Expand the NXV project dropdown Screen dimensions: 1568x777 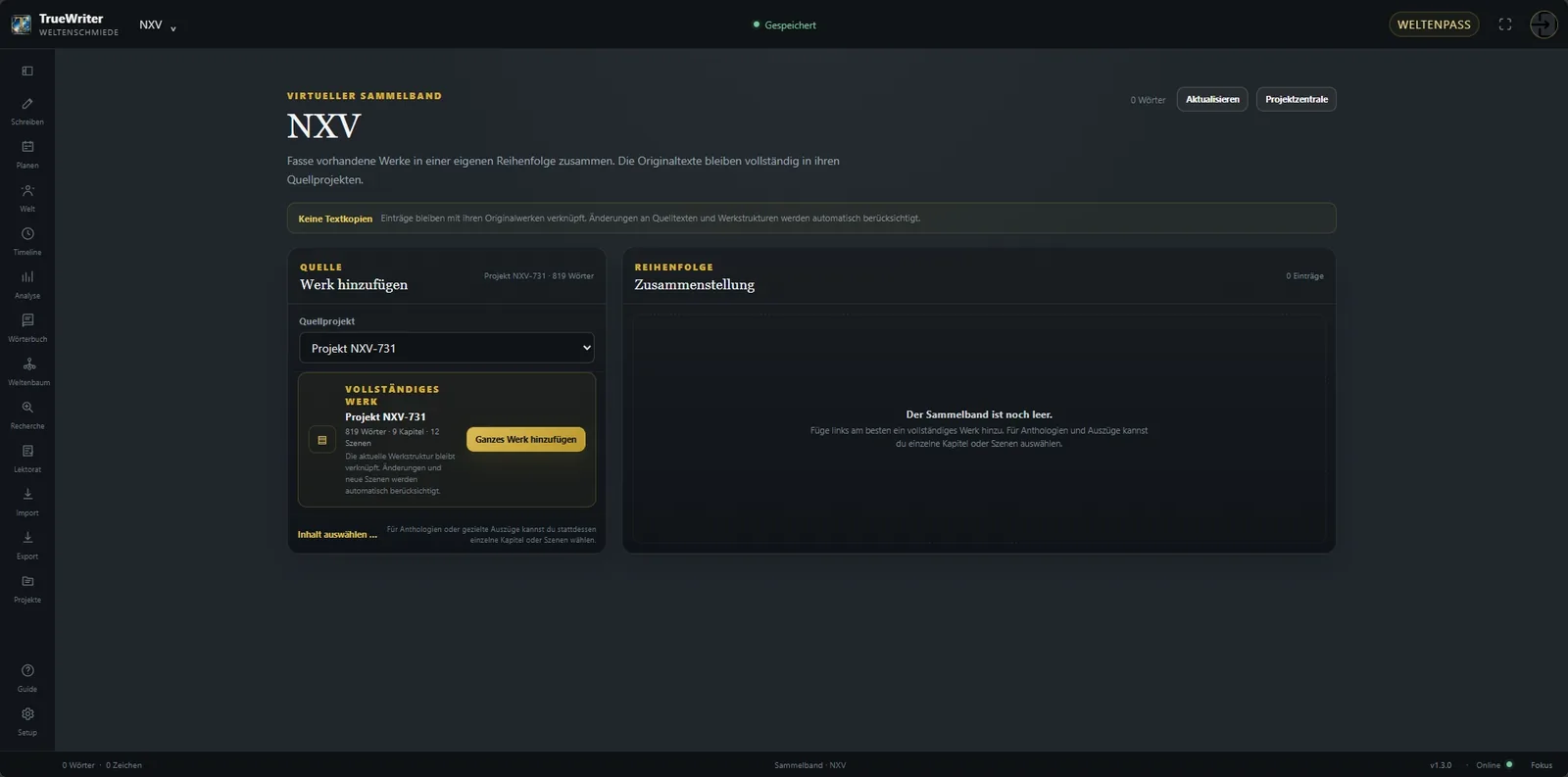(158, 25)
